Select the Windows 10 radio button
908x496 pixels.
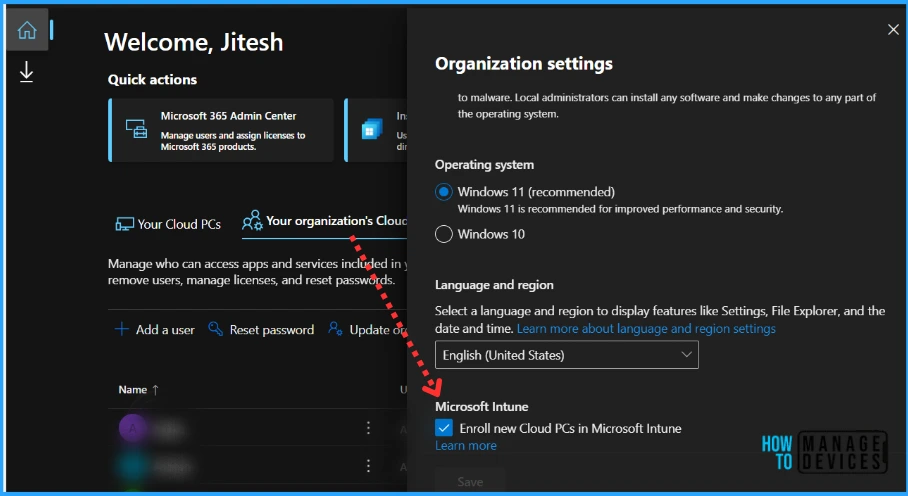(444, 234)
